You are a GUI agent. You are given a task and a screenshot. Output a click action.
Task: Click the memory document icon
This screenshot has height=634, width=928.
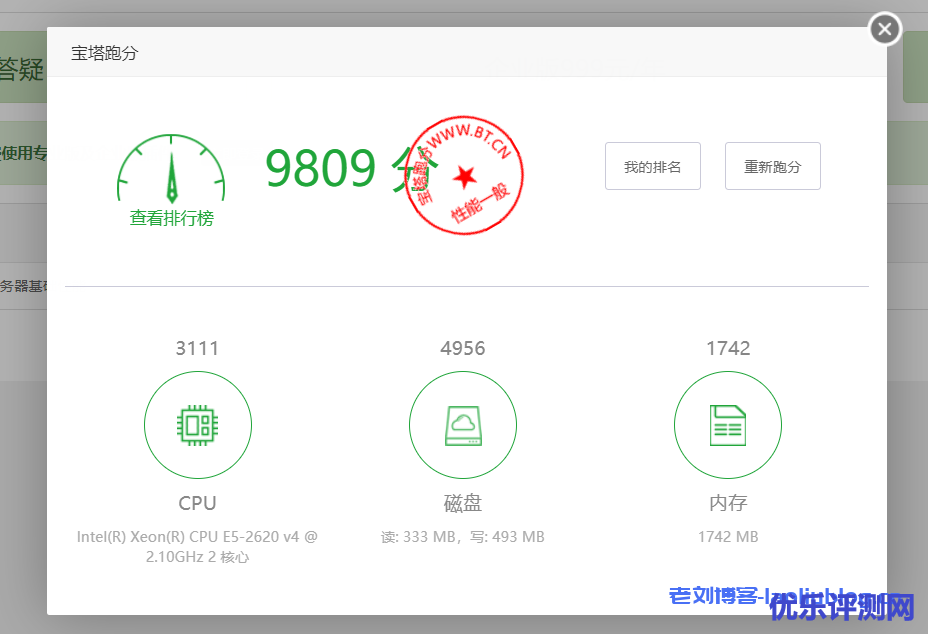(728, 425)
